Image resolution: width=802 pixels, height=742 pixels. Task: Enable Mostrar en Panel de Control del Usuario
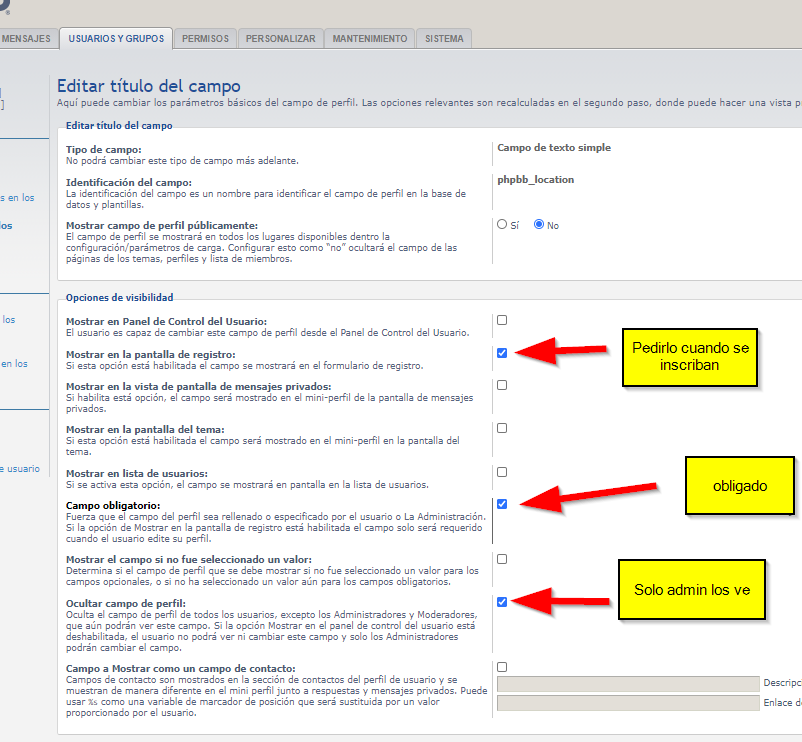pos(502,320)
